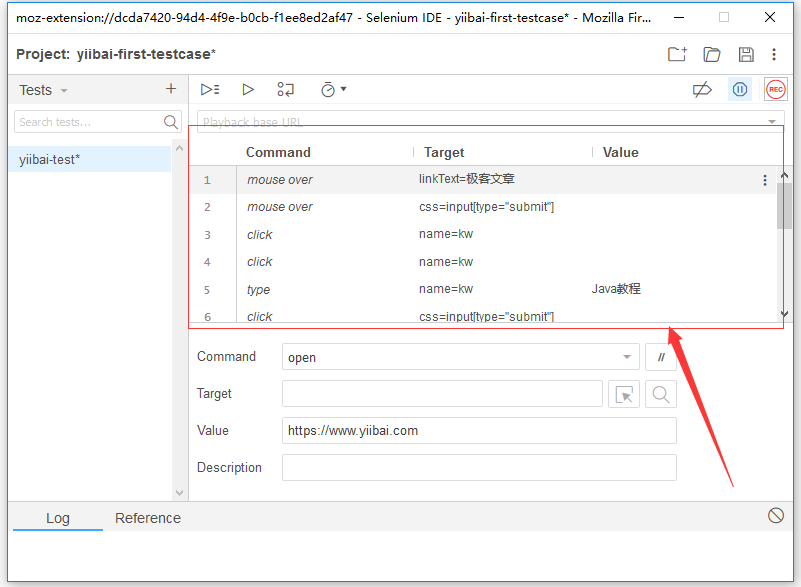Run the current test
Viewport: 801px width, 587px height.
[248, 90]
